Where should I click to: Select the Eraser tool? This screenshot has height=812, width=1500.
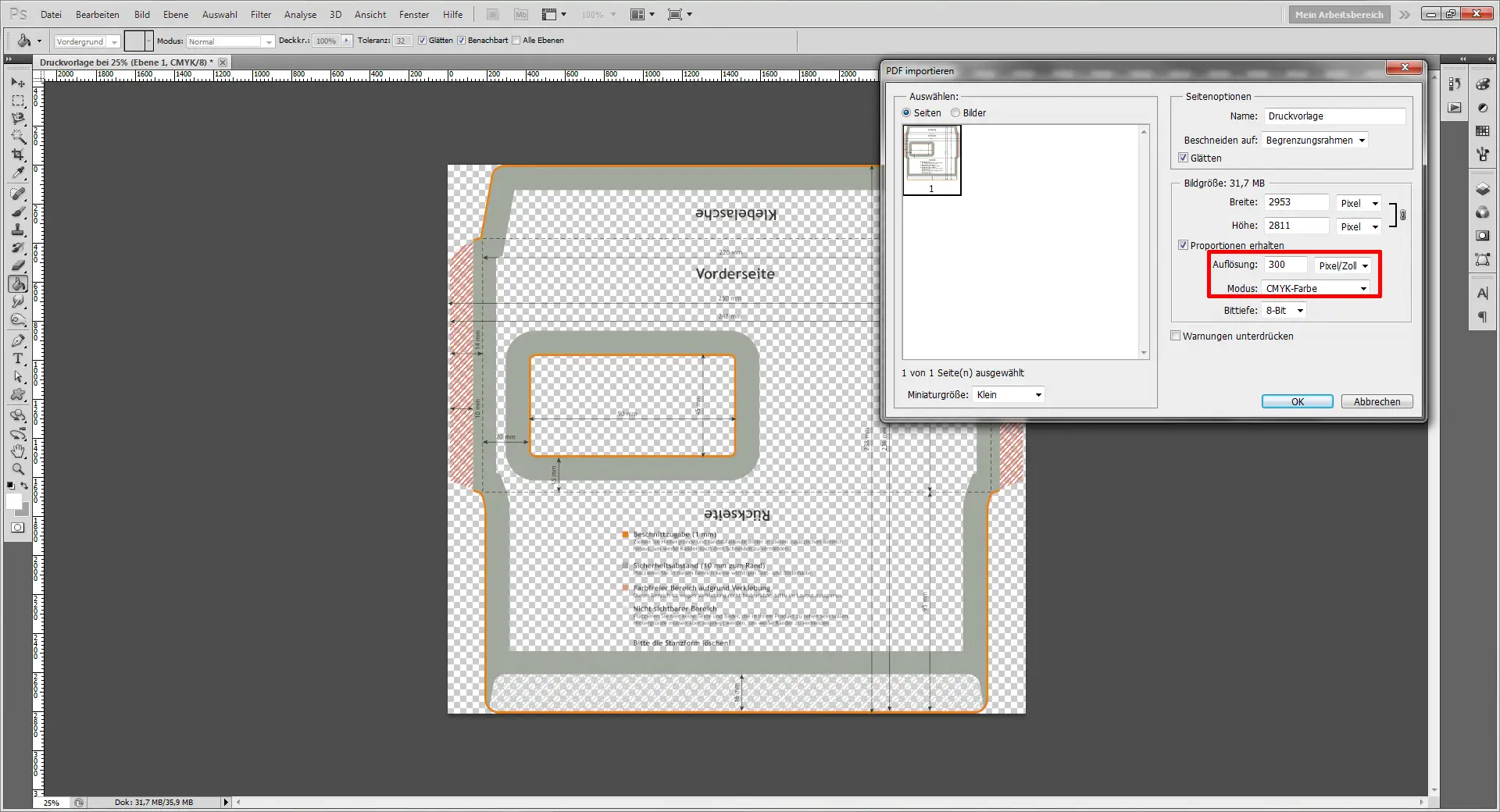[x=18, y=265]
